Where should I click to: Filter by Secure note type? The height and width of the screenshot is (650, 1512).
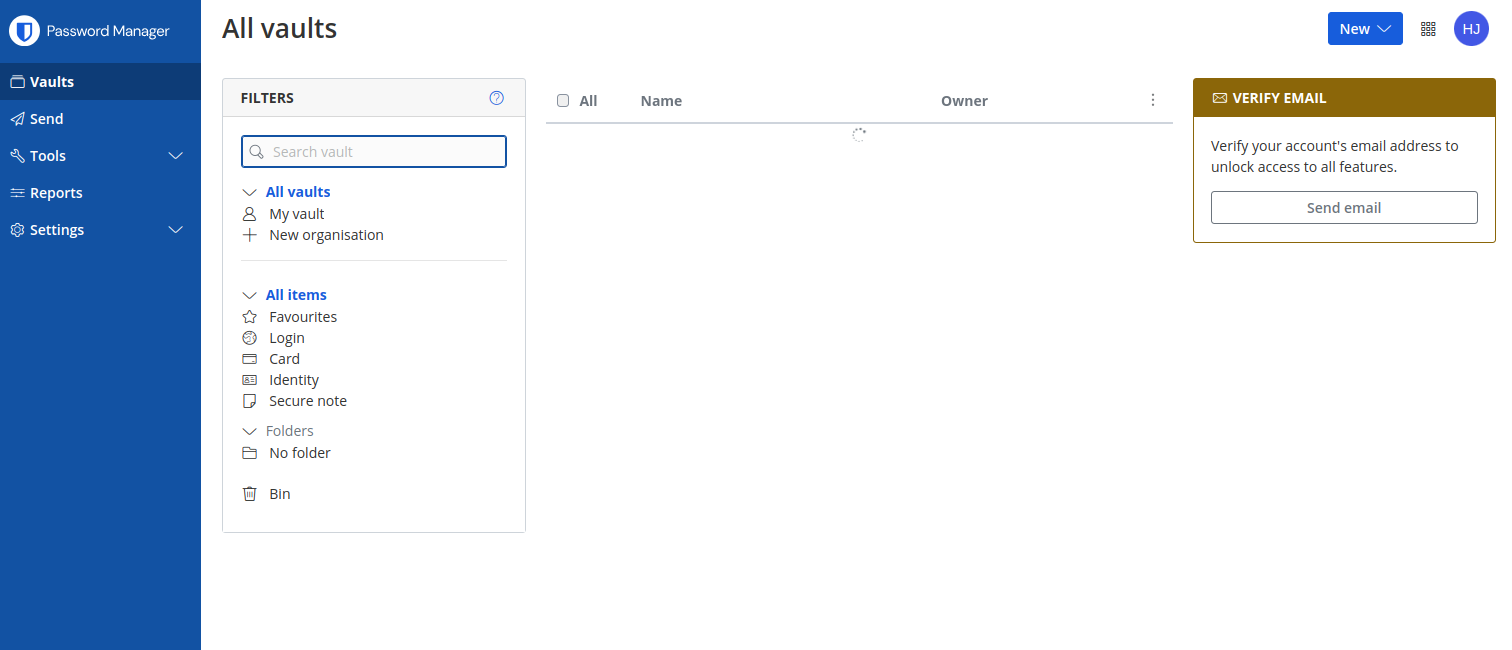(x=307, y=401)
